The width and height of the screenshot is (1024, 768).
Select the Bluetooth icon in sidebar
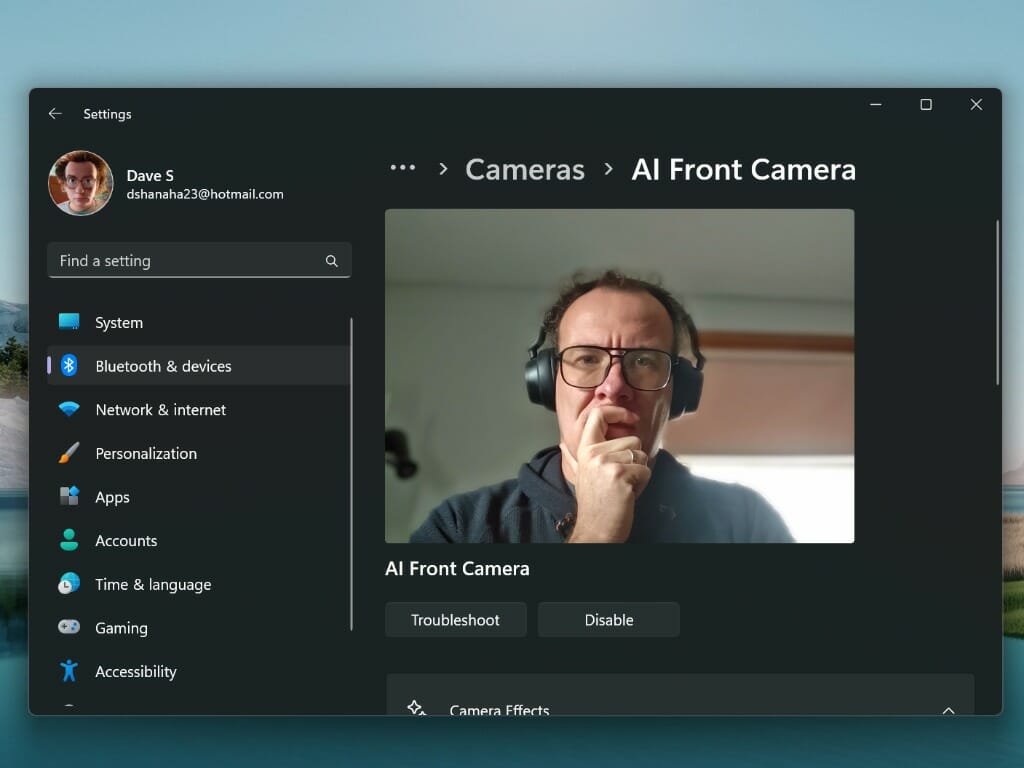click(69, 365)
